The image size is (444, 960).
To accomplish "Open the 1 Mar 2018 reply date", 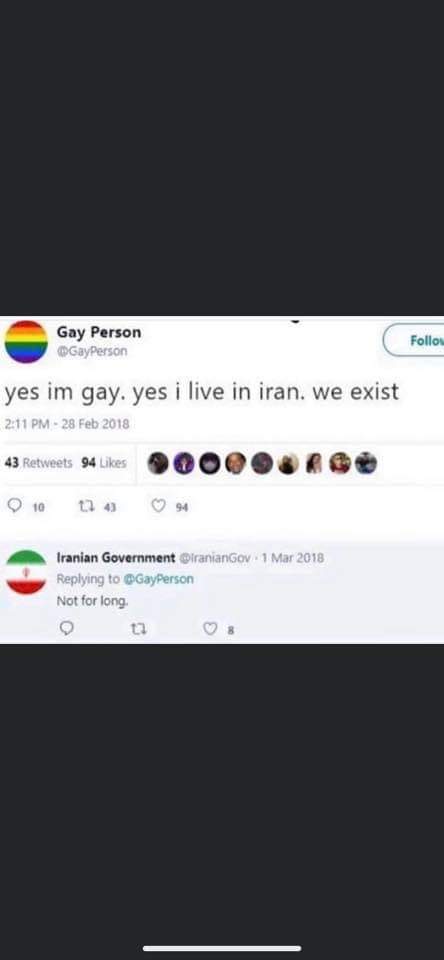I will click(293, 558).
